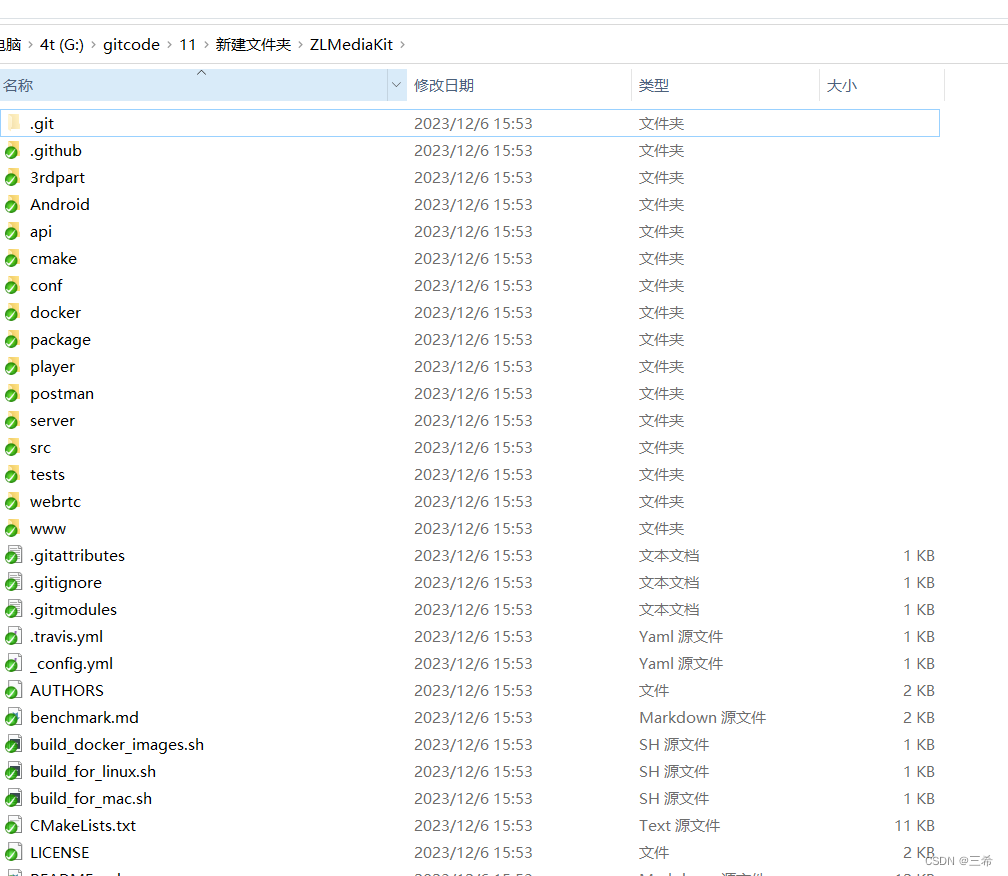
Task: Click the .gitmodules file icon
Action: (14, 609)
